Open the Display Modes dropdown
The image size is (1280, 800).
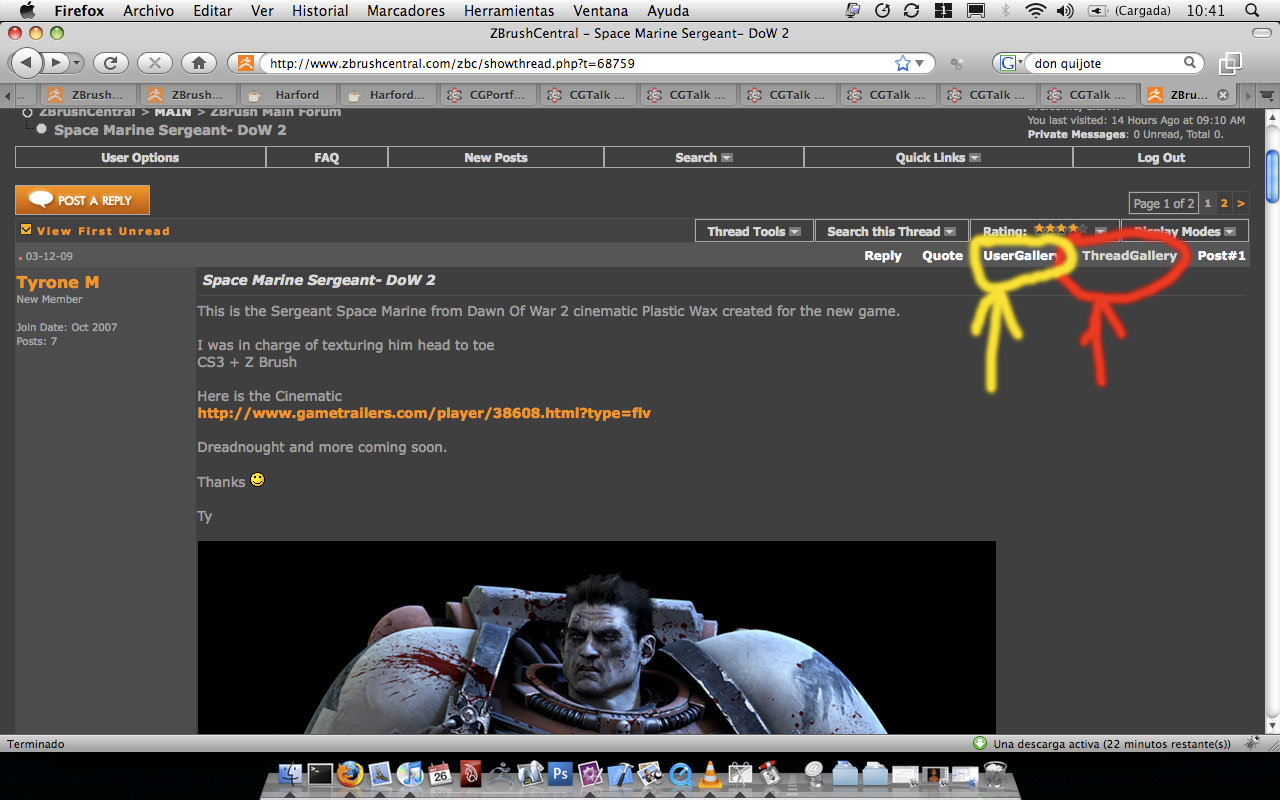coord(1230,232)
